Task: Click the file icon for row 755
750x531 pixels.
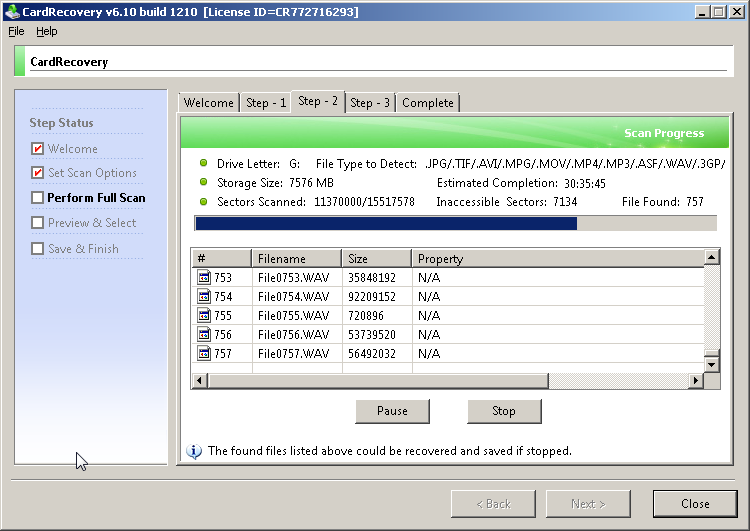Action: [204, 315]
